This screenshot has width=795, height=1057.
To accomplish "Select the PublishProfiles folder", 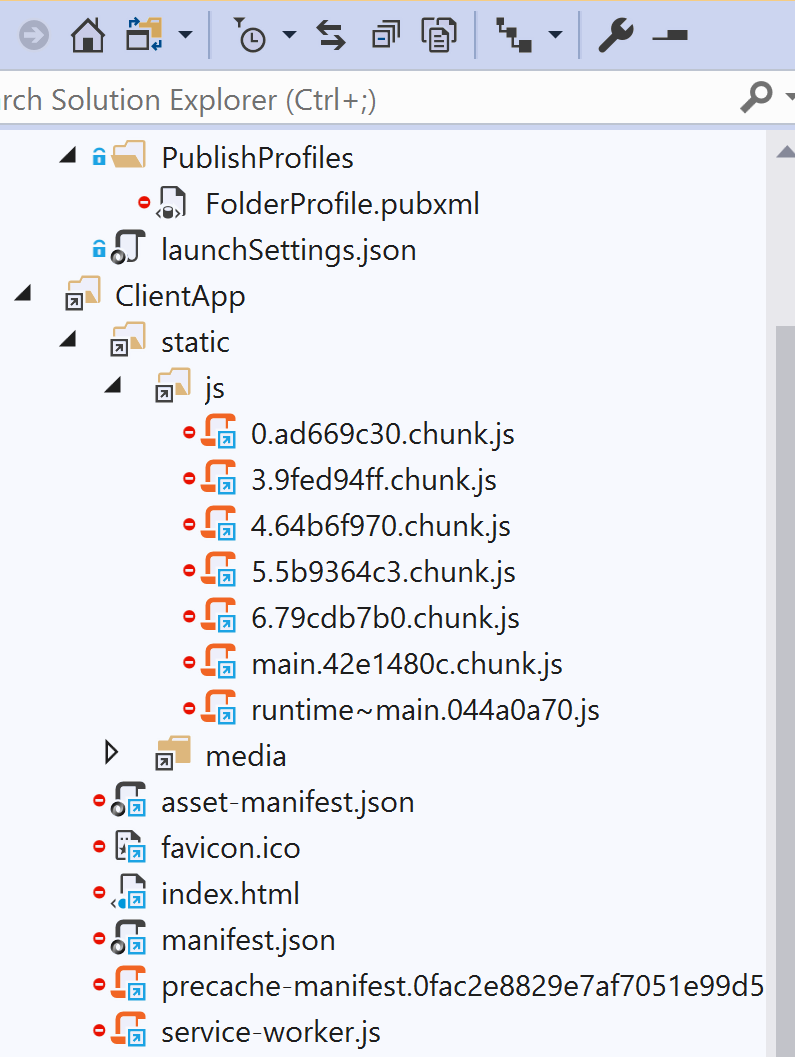I will 257,158.
